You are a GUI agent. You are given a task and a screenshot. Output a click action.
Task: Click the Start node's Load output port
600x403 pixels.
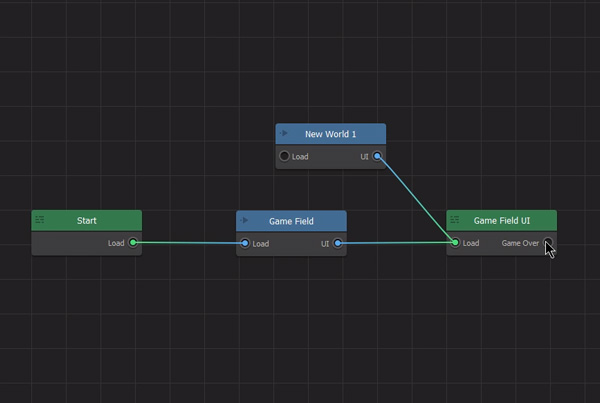(x=133, y=243)
